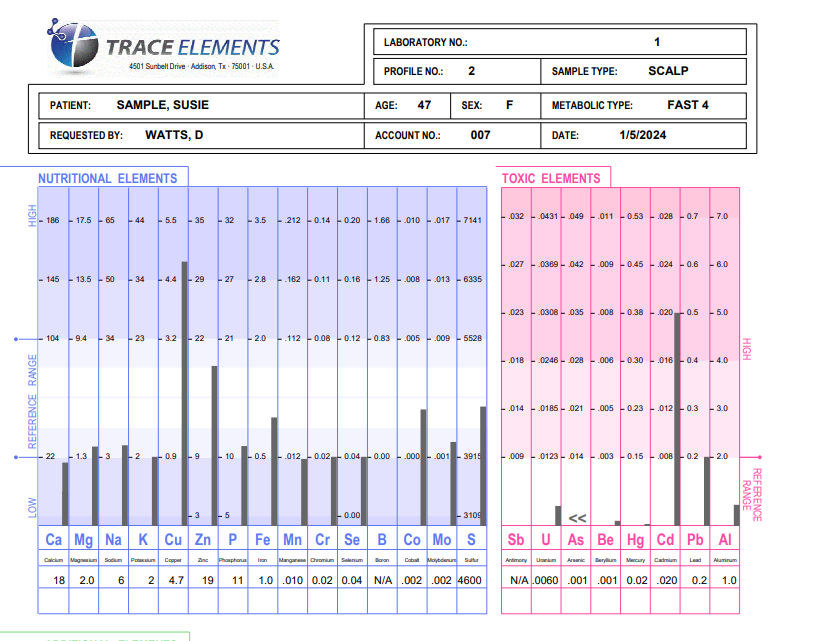Click the Fe iron element symbol

tap(262, 540)
